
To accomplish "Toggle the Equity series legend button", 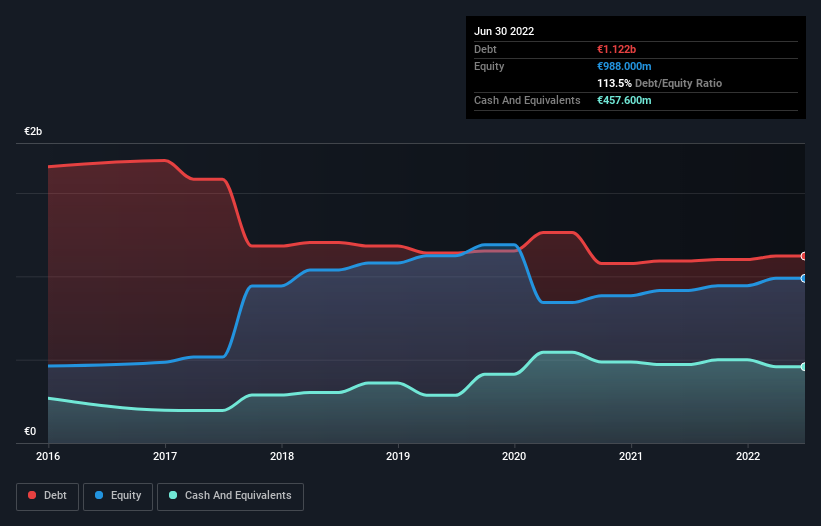I will [x=118, y=496].
